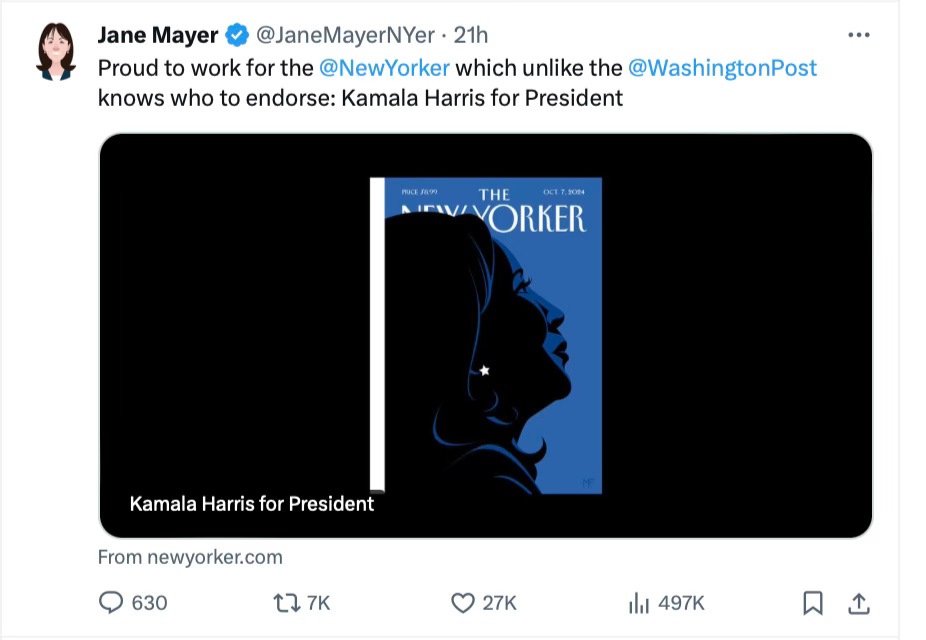Viewport: 926px width, 640px height.
Task: Like the tweet with the heart icon
Action: point(462,602)
